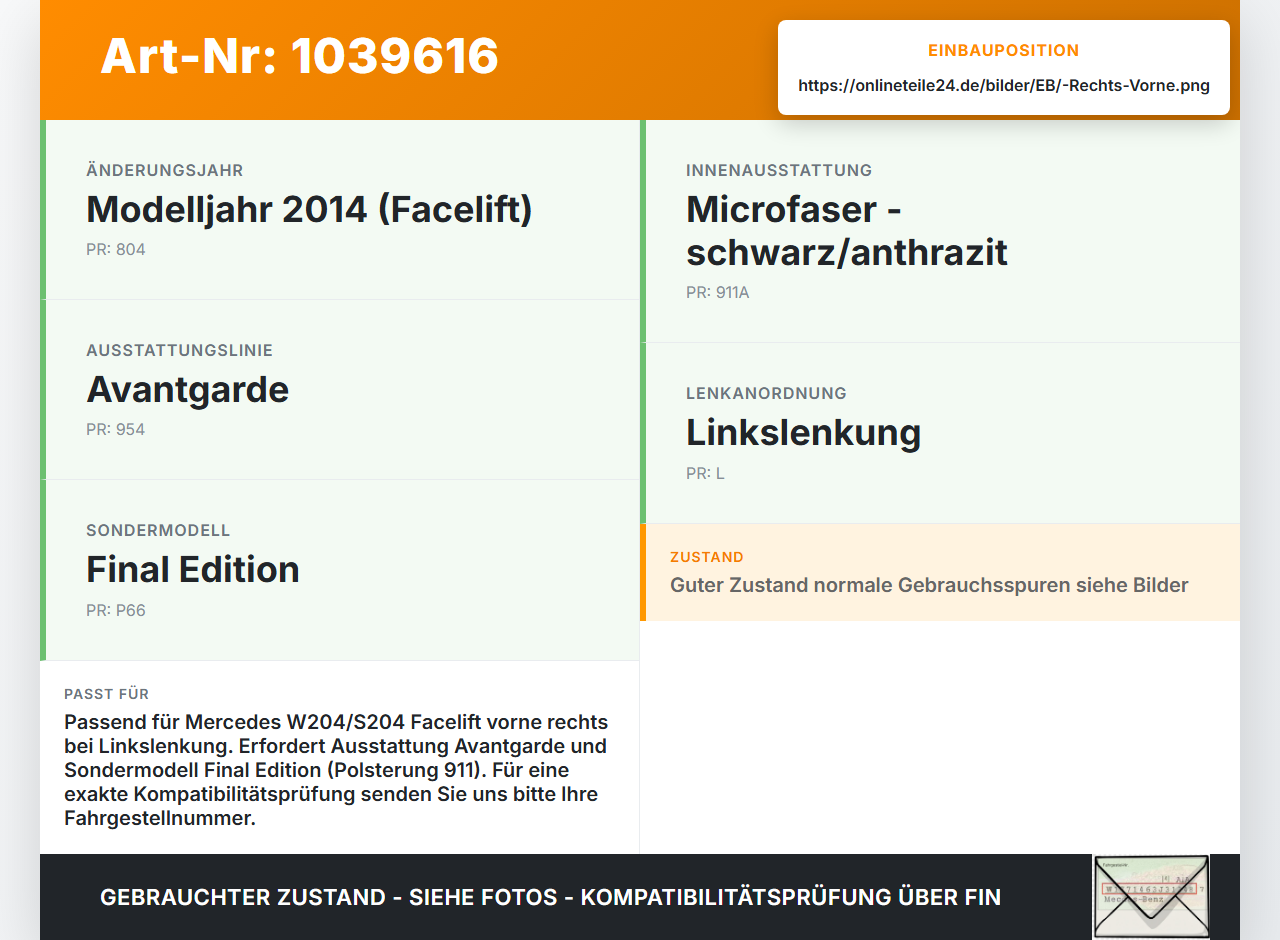Click the PR: P66 code
The image size is (1280, 940).
[116, 610]
